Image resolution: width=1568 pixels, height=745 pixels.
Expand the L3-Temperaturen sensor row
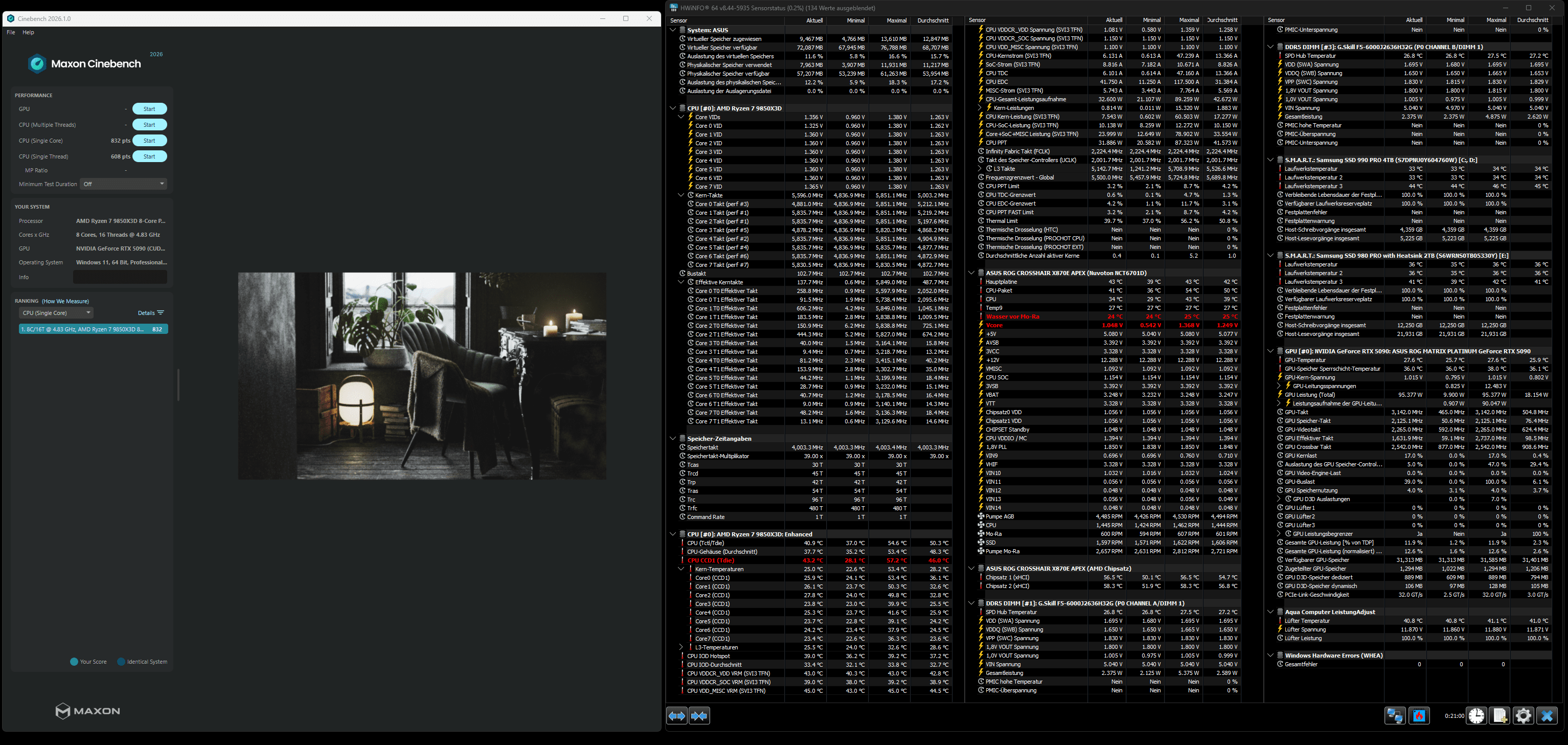click(x=681, y=648)
